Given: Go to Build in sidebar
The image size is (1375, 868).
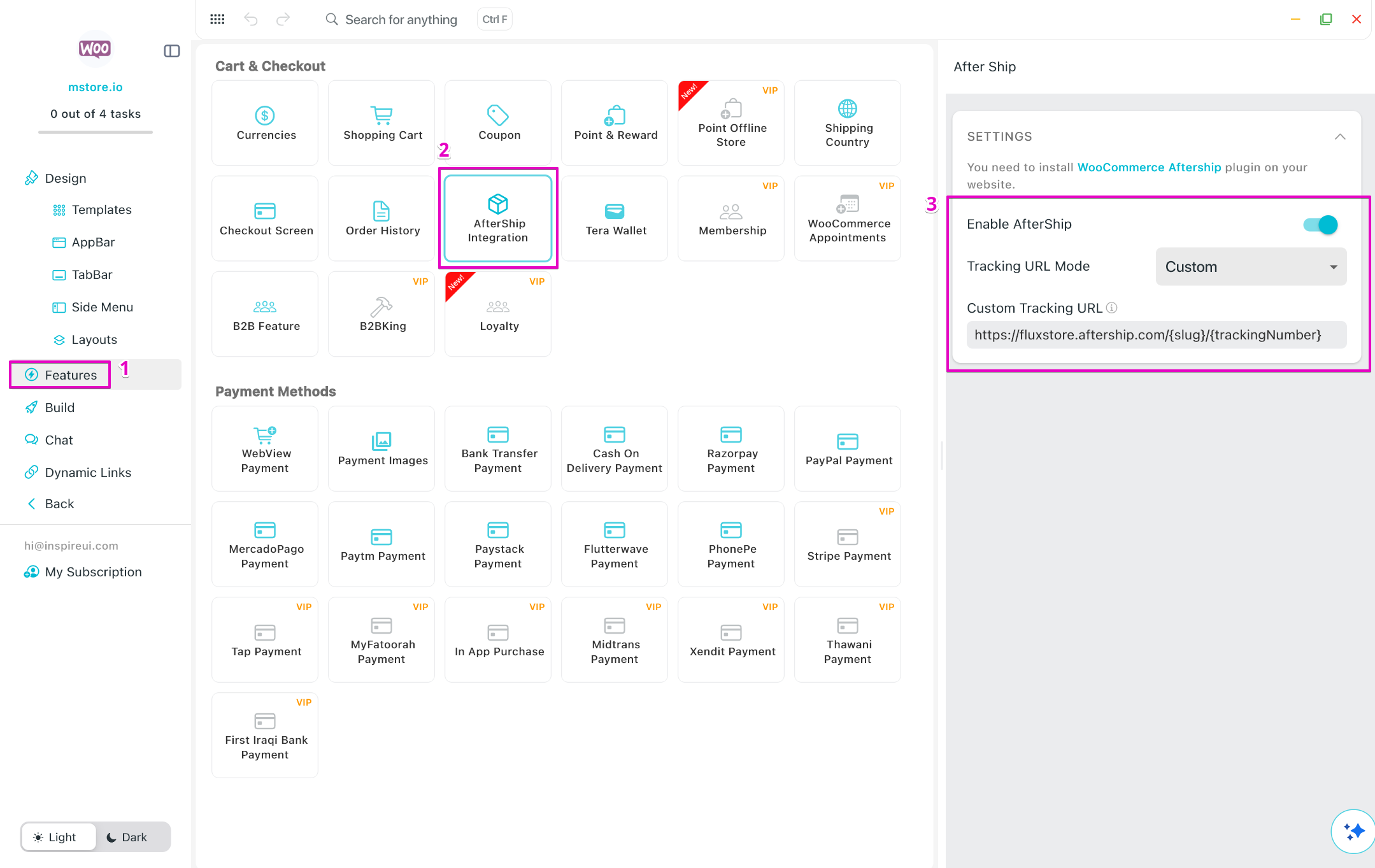Looking at the screenshot, I should click(59, 408).
